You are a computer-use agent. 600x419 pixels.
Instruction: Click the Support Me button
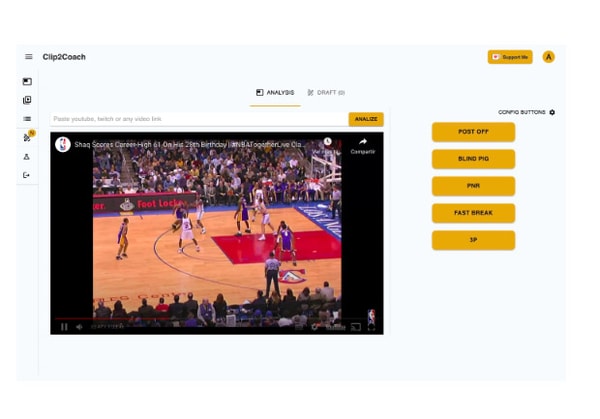click(510, 57)
